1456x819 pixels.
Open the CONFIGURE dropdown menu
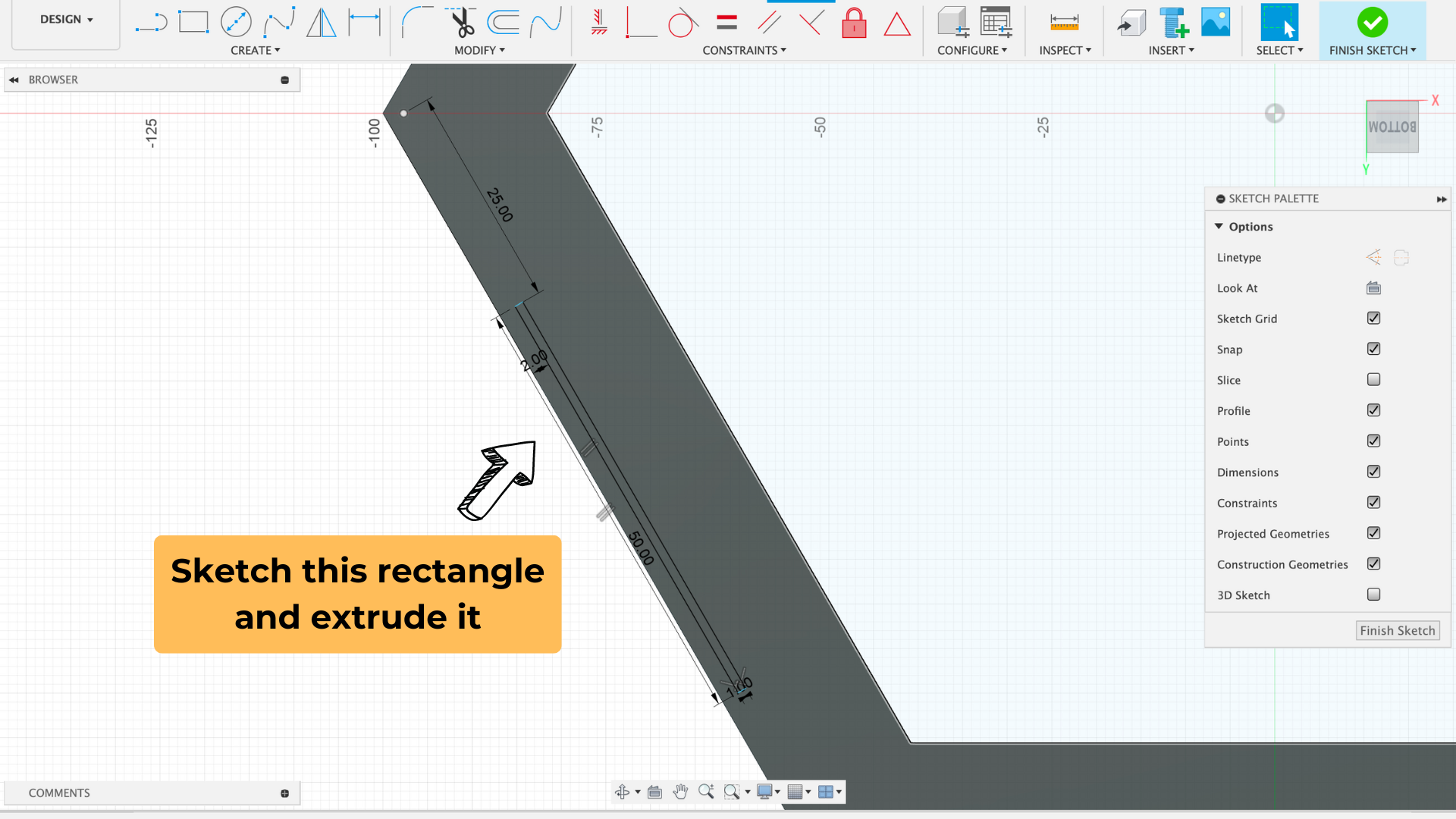[972, 50]
